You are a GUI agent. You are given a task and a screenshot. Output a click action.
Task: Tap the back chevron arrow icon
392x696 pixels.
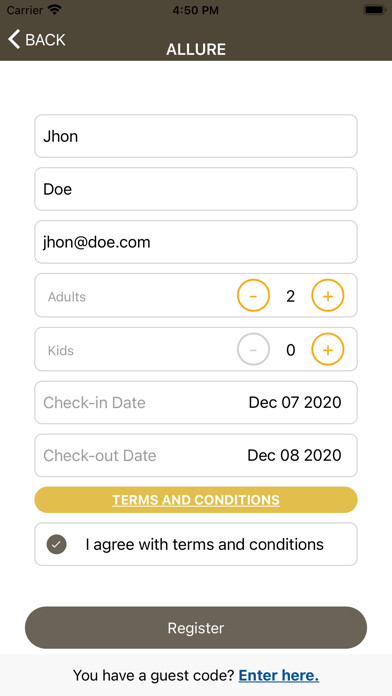14,39
